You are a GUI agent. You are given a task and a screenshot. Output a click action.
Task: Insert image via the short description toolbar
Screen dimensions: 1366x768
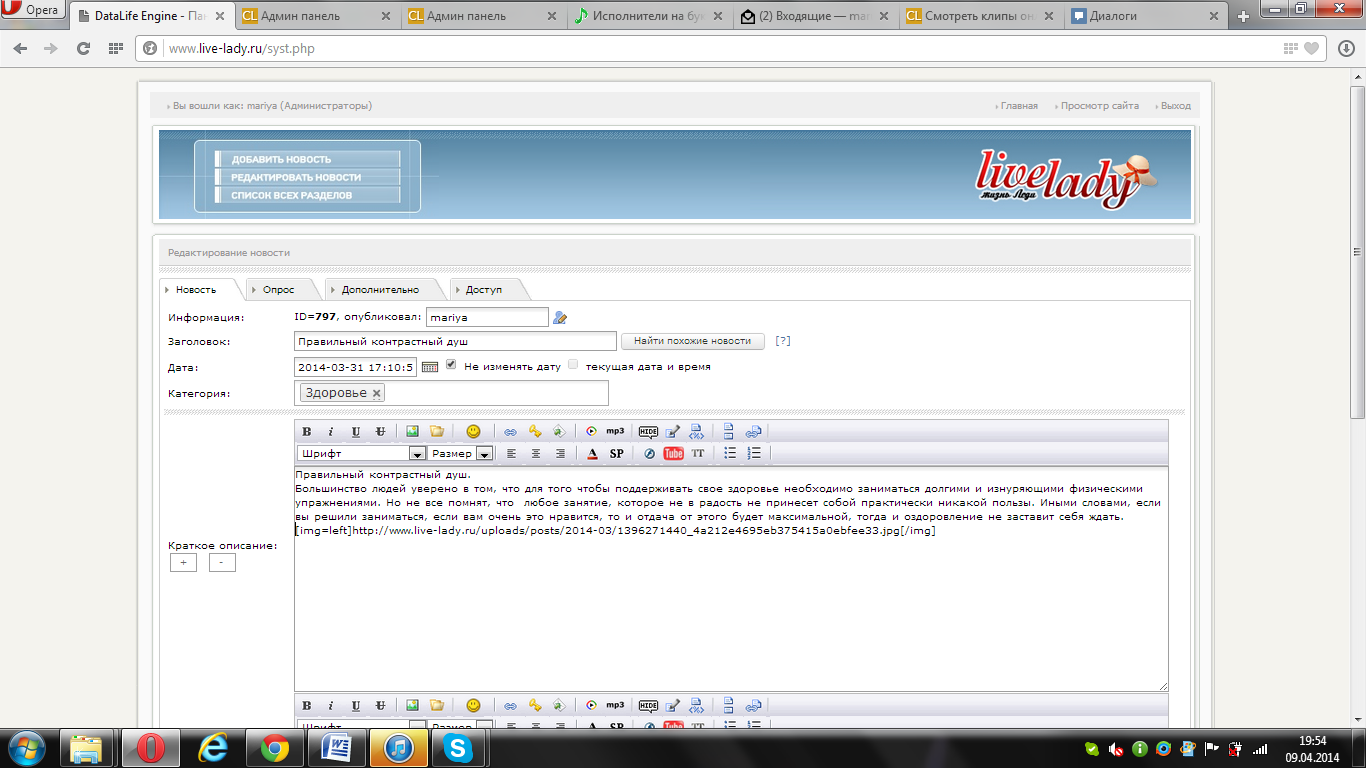(412, 431)
